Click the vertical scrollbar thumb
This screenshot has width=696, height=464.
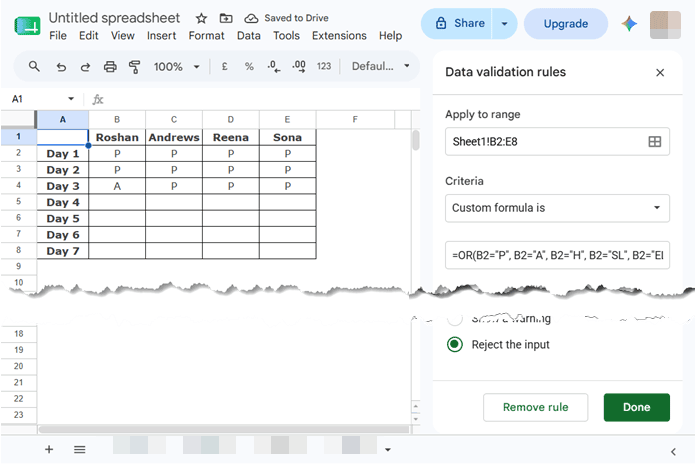point(416,140)
